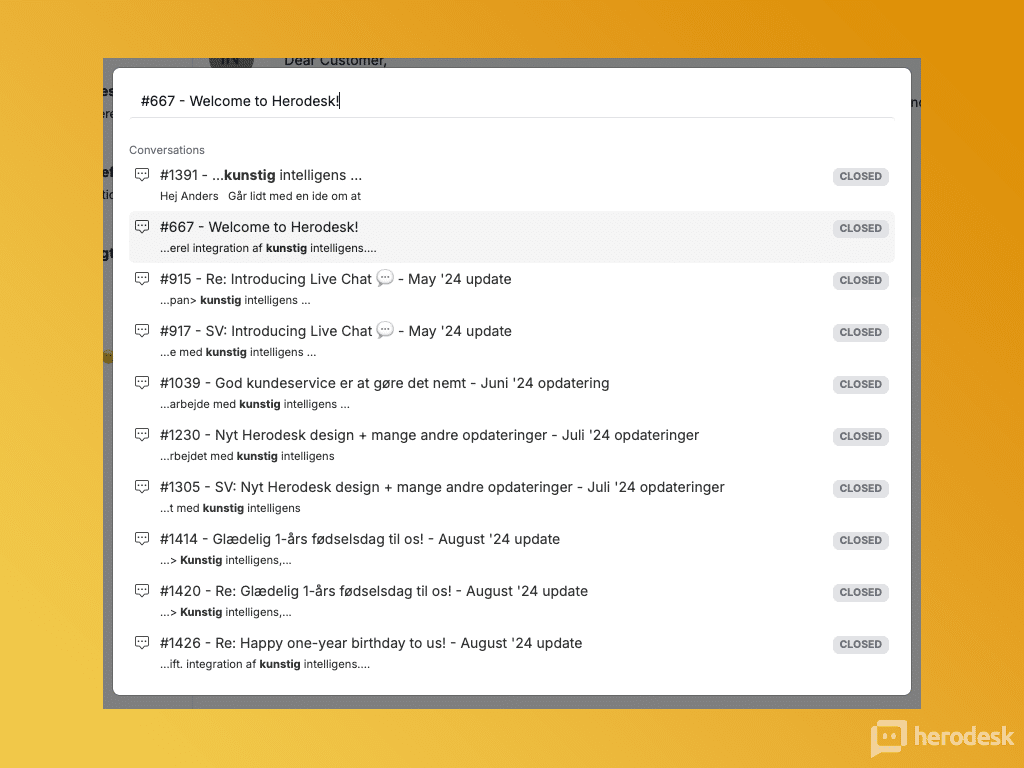
Task: Click the chat icon beside conversation #1039
Action: pyautogui.click(x=142, y=383)
